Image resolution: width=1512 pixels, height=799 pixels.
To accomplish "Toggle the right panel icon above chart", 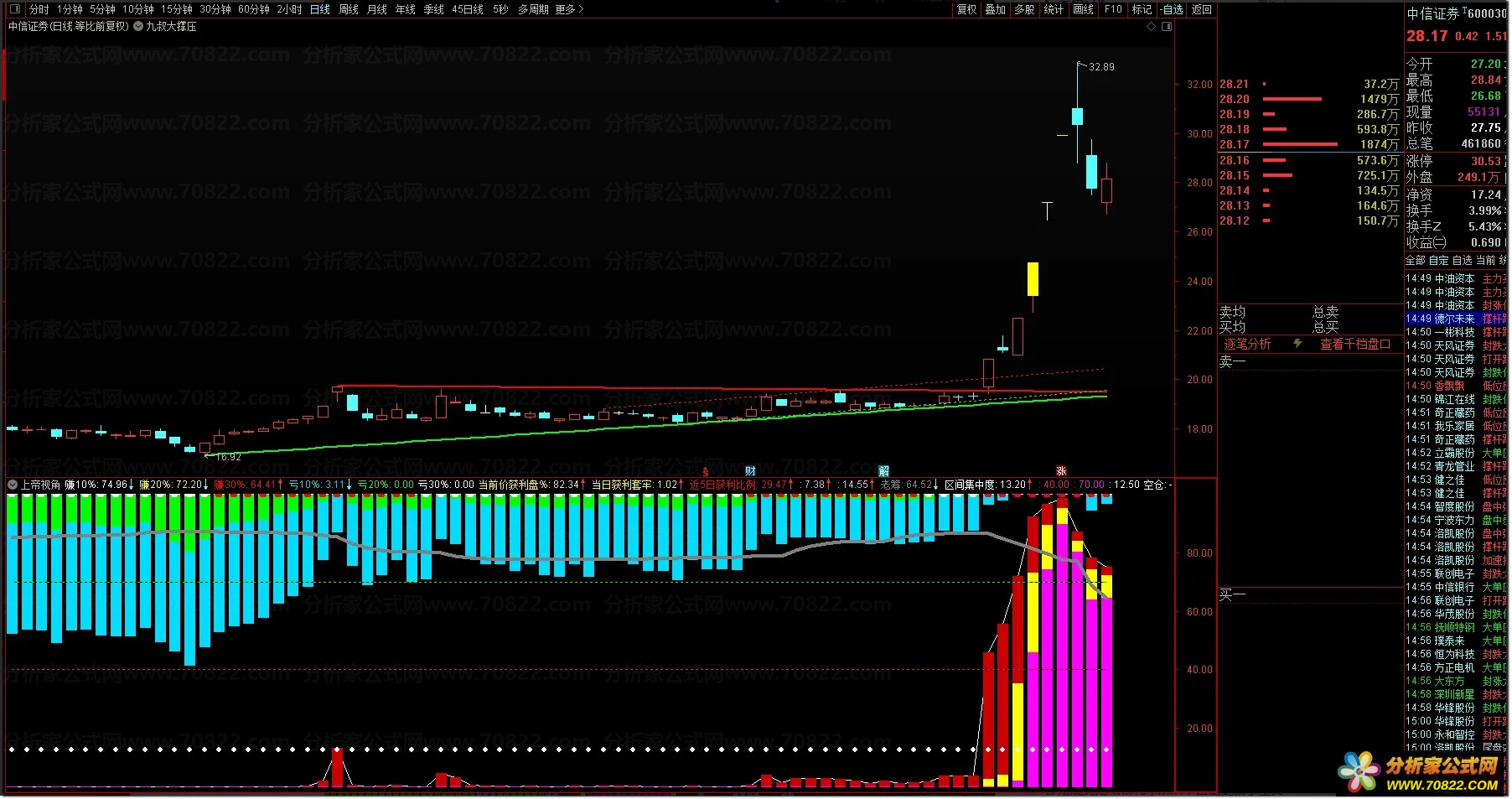I will 1167,26.
